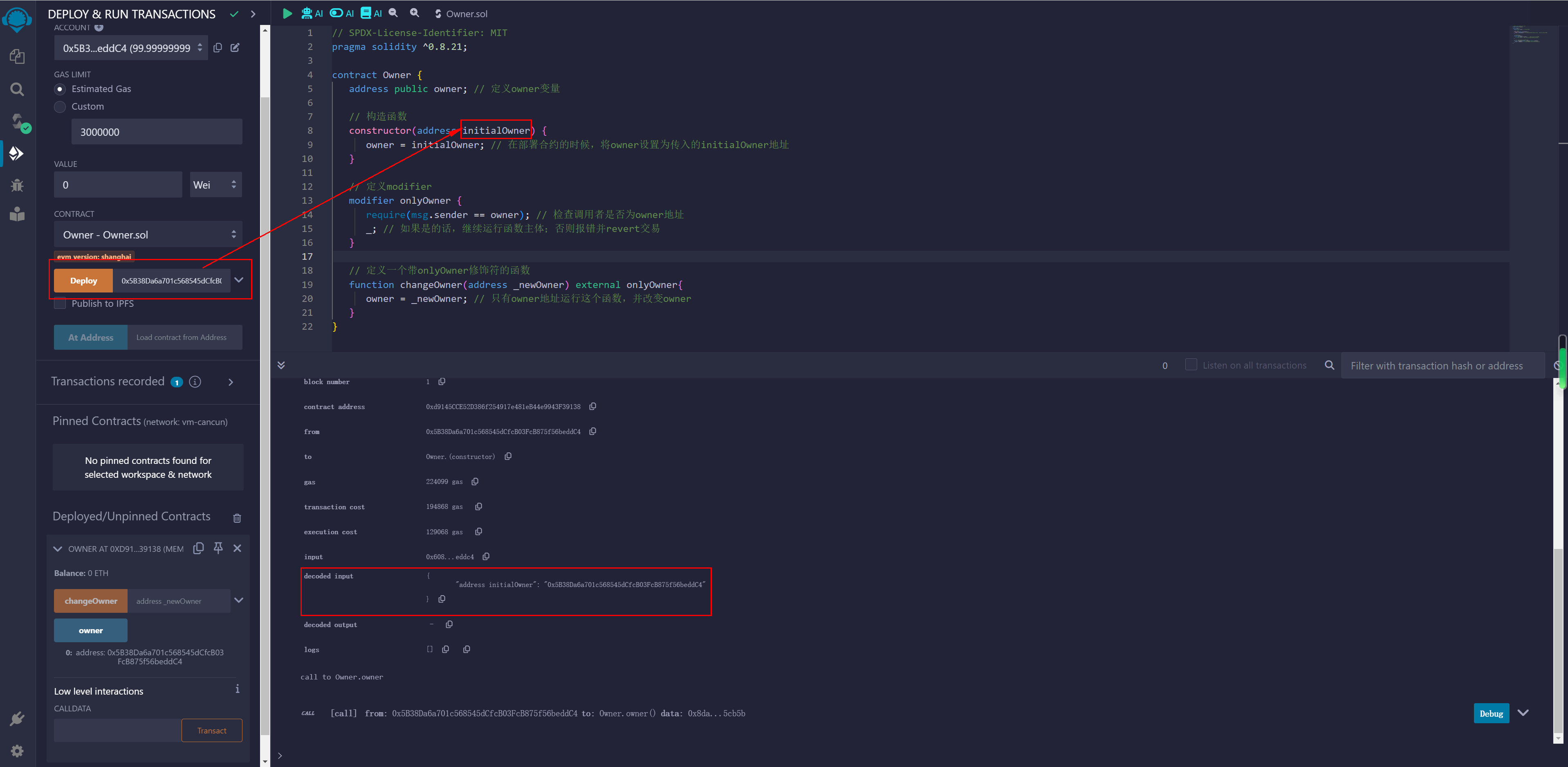Viewport: 1568px width, 767px height.
Task: Open the Owner - Owner.sol contract dropdown
Action: click(148, 234)
